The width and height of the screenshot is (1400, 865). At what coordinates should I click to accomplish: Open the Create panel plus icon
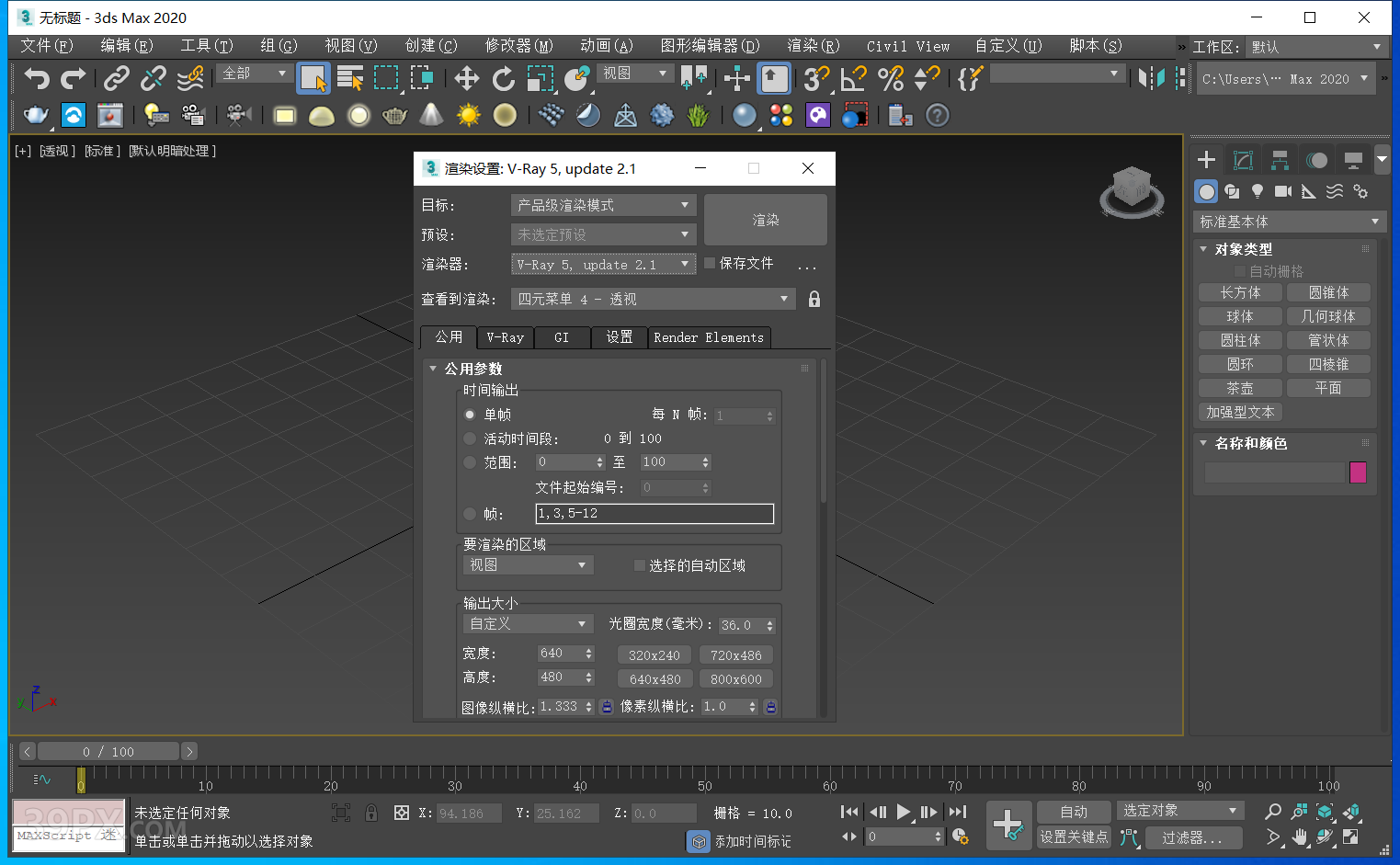point(1206,160)
